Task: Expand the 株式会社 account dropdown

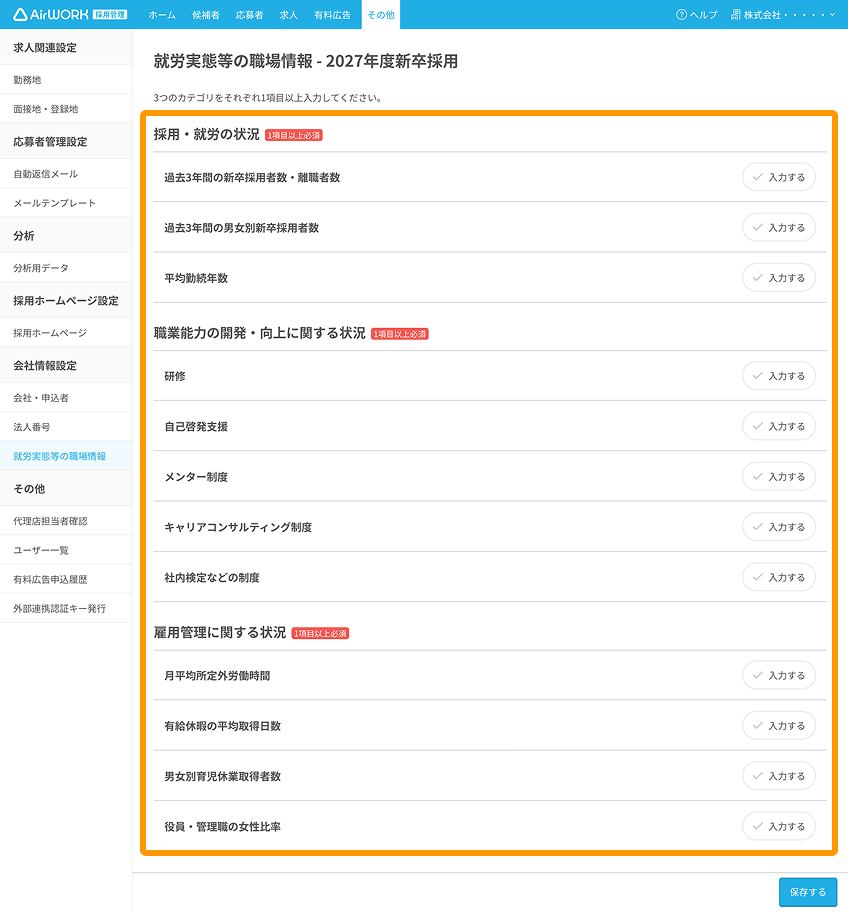Action: coord(784,15)
